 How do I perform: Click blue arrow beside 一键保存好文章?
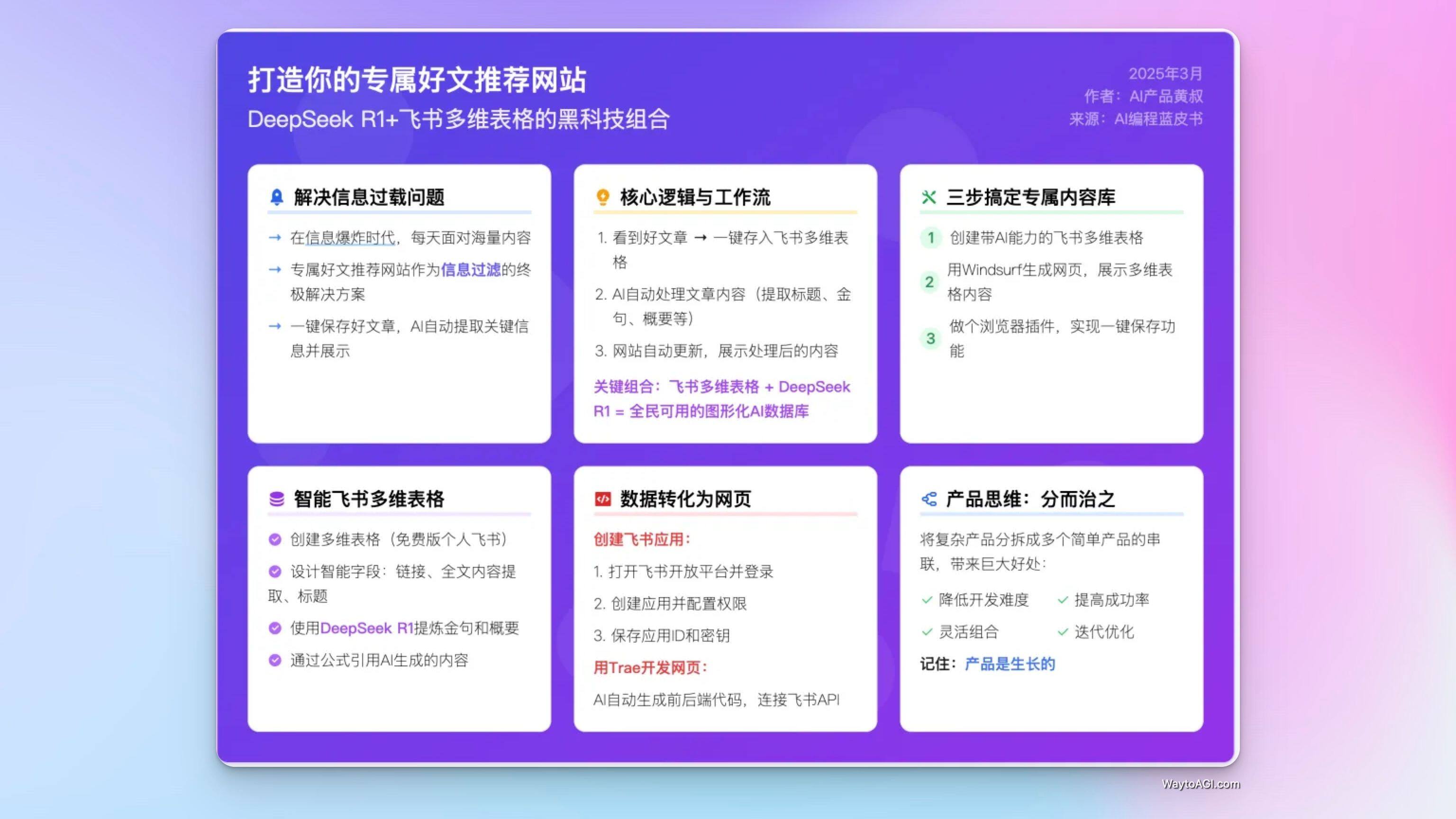tap(275, 326)
